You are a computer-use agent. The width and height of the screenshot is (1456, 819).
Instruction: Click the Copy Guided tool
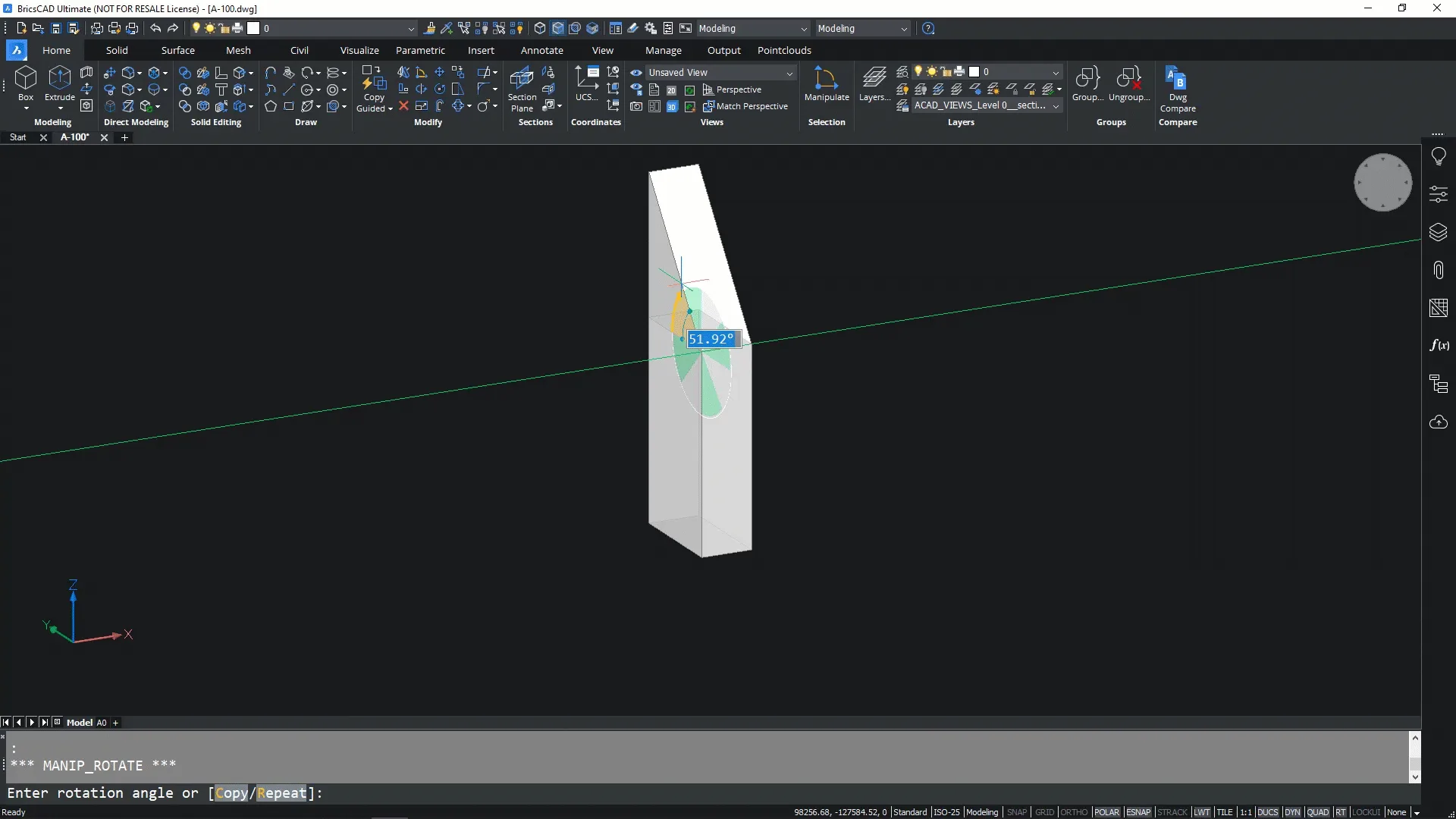point(374,79)
